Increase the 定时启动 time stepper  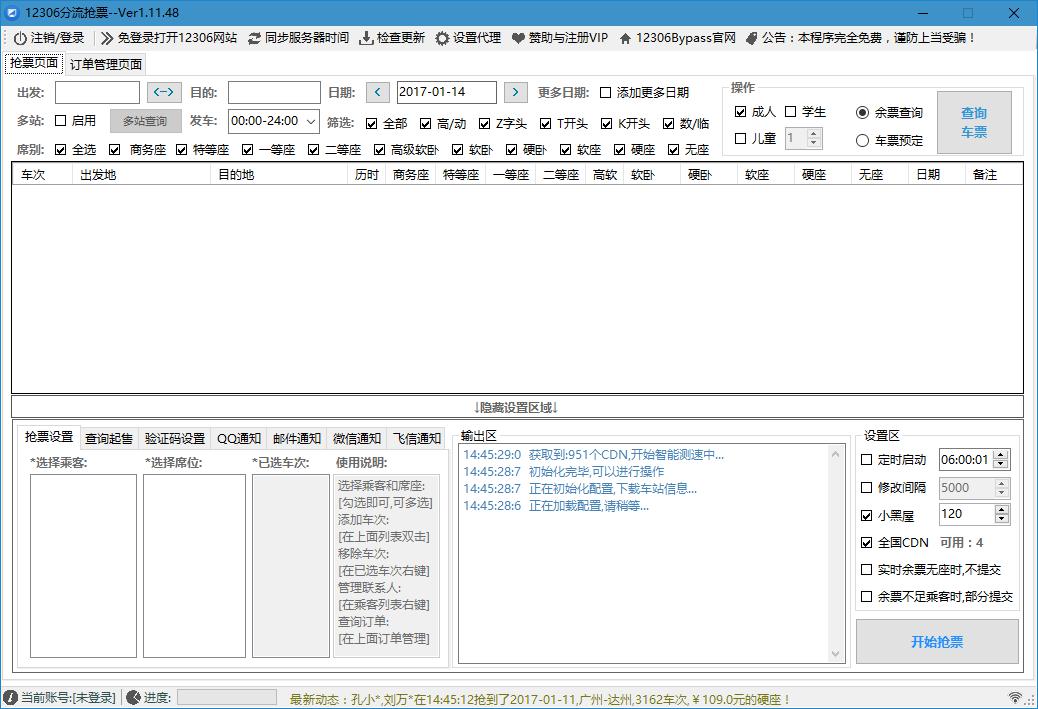coord(1002,455)
